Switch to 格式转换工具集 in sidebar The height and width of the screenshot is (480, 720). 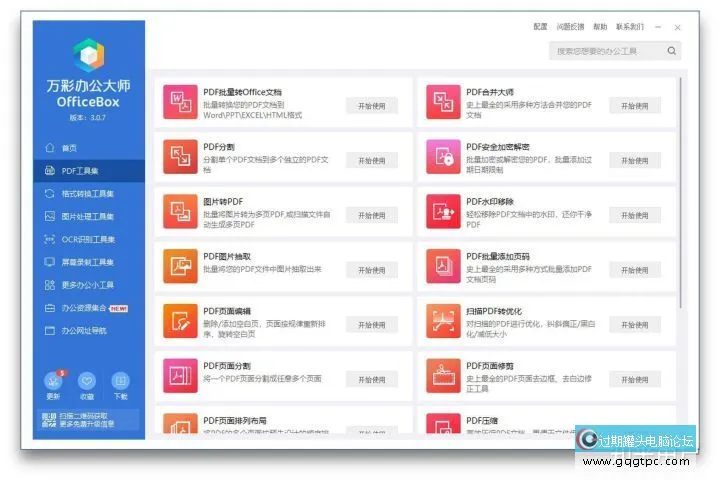pyautogui.click(x=87, y=193)
